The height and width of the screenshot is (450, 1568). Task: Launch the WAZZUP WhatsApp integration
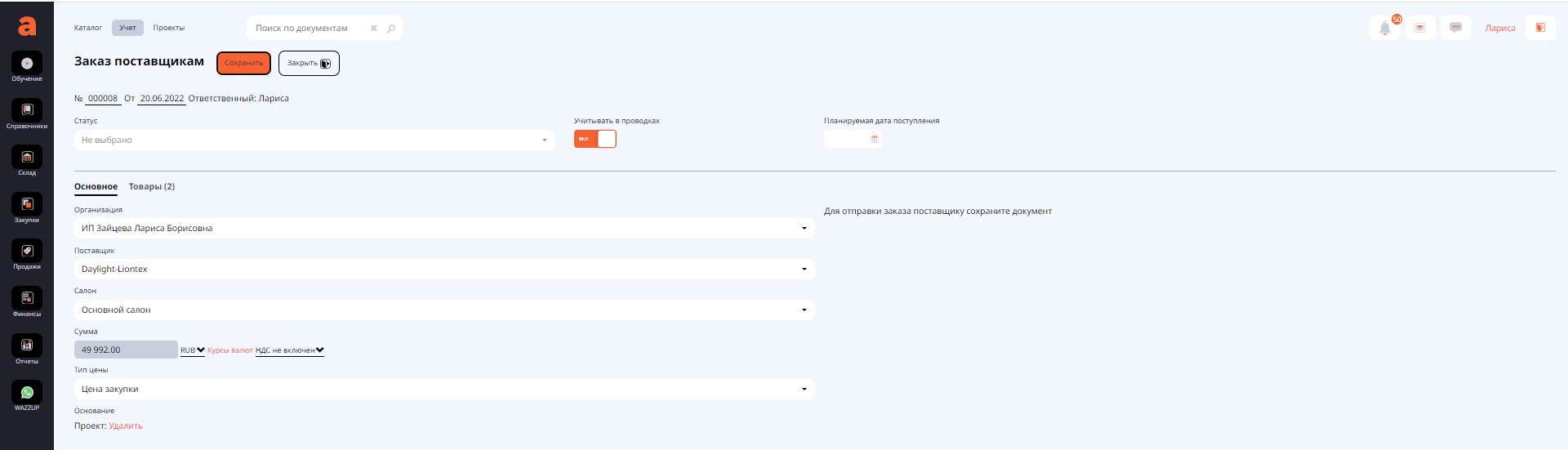pyautogui.click(x=27, y=393)
